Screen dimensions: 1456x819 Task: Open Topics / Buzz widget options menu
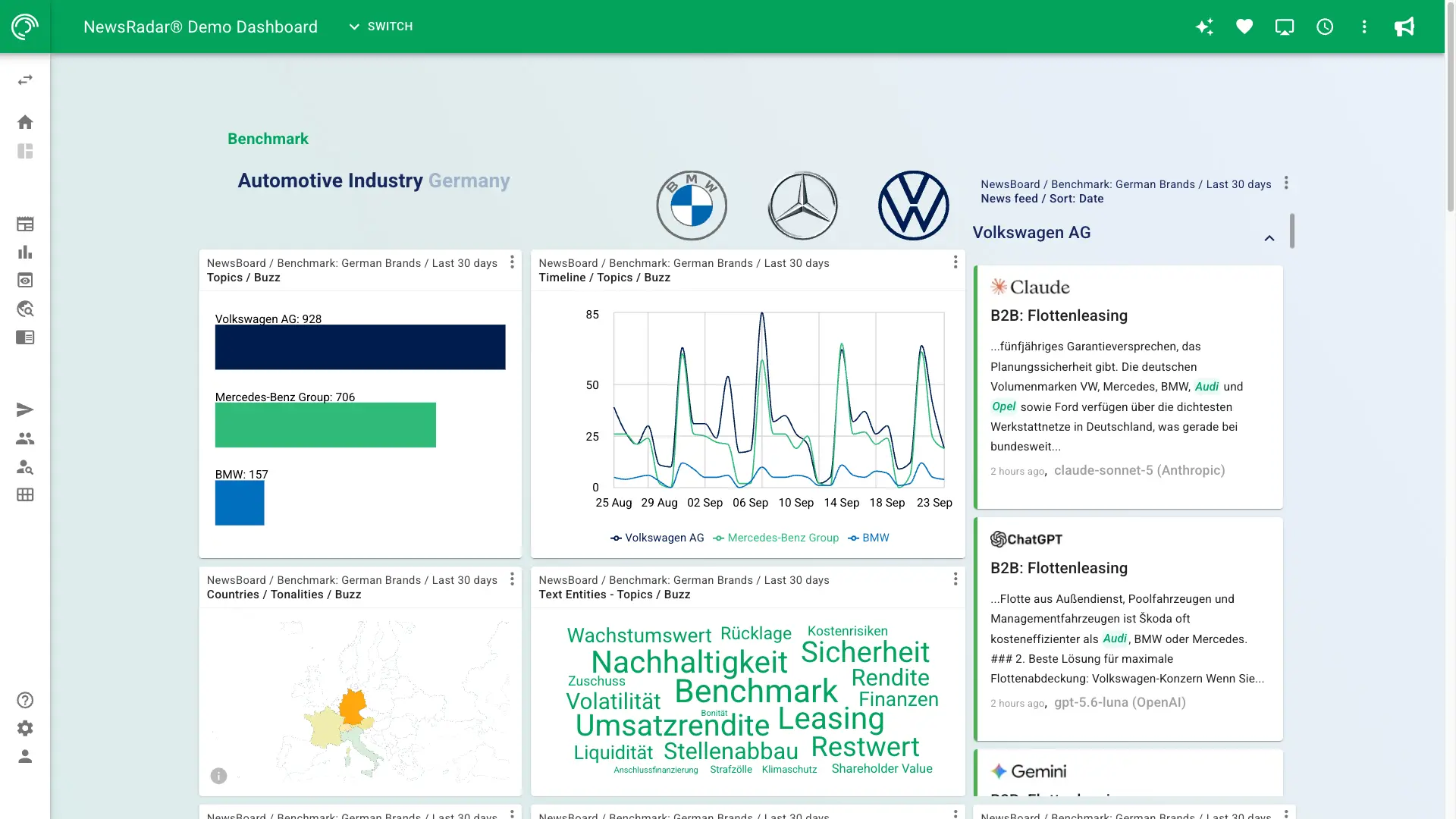point(512,262)
